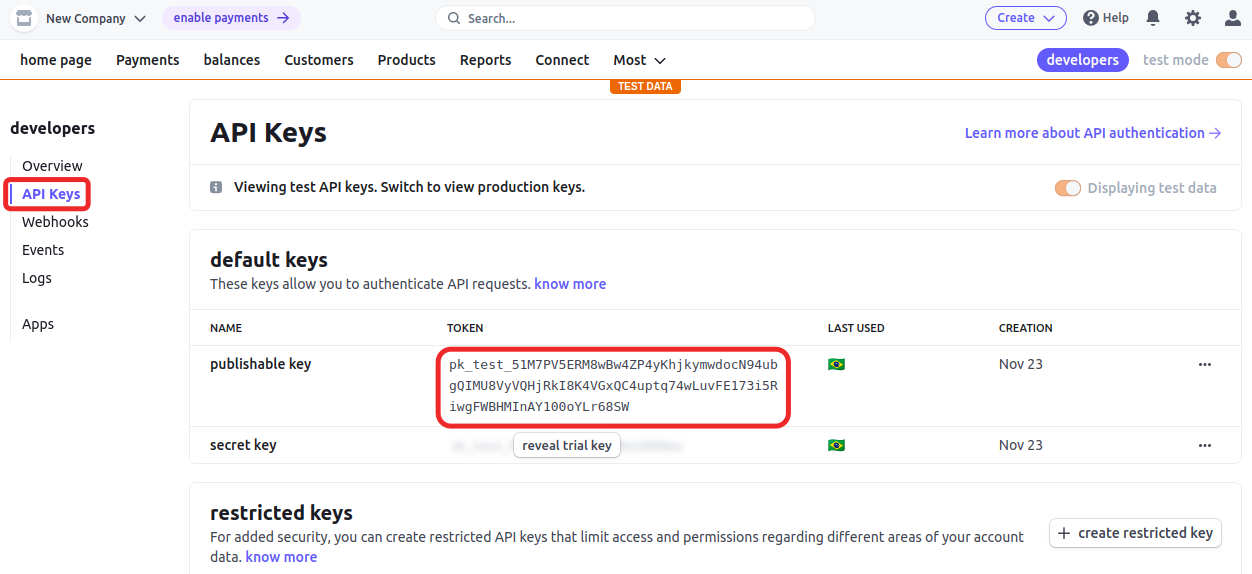Expand the Most menu
1252x574 pixels.
click(x=640, y=60)
